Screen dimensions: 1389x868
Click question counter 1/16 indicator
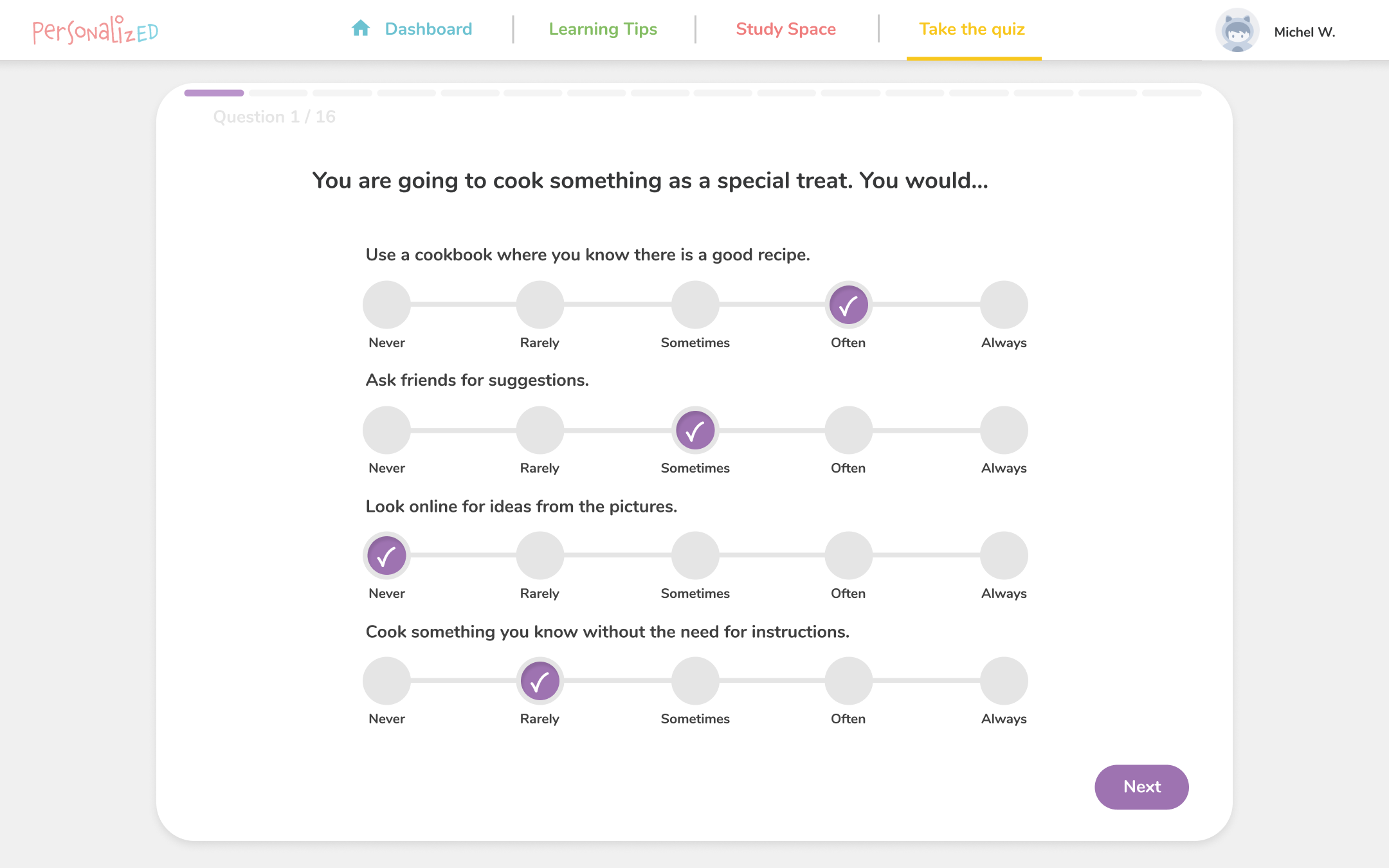pos(275,117)
